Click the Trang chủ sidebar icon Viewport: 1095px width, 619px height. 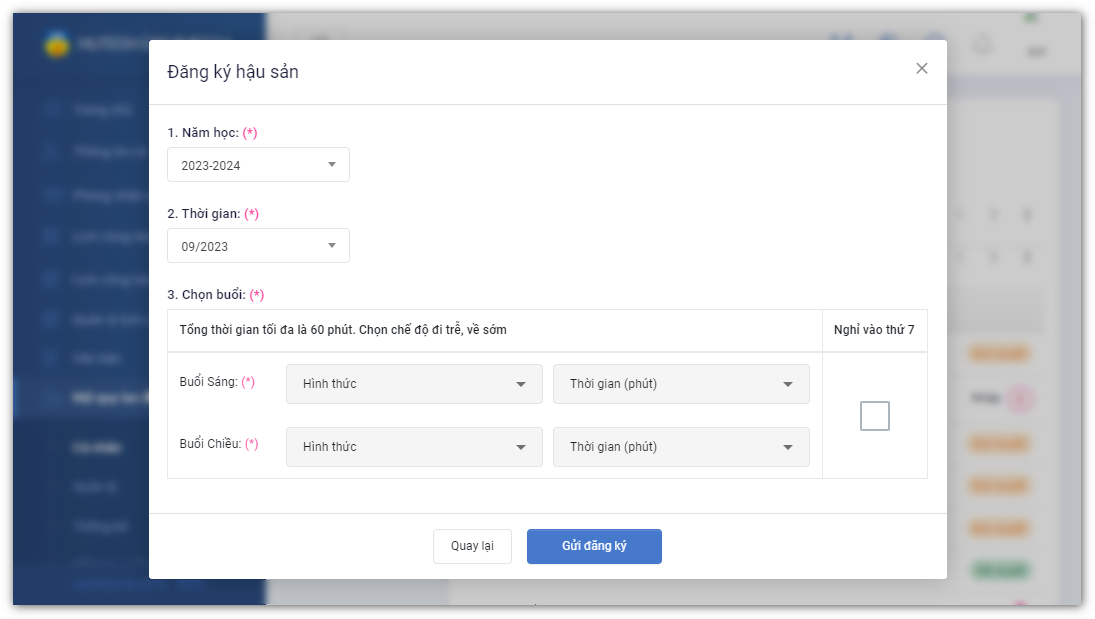point(52,109)
